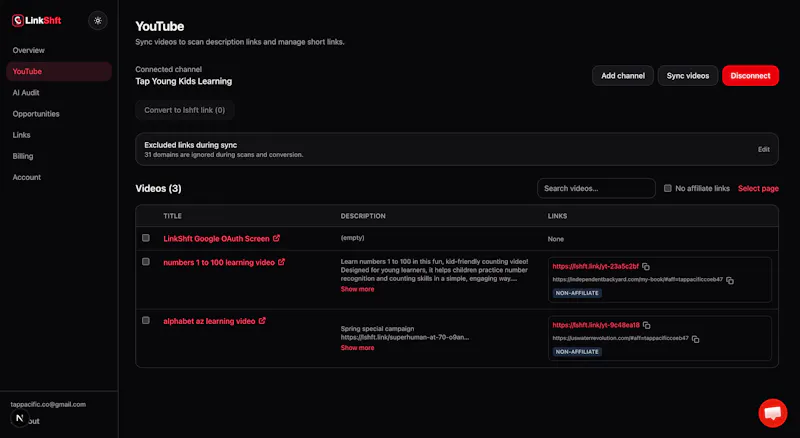The image size is (800, 438).
Task: Expand description of alphabet az learning video
Action: [357, 348]
